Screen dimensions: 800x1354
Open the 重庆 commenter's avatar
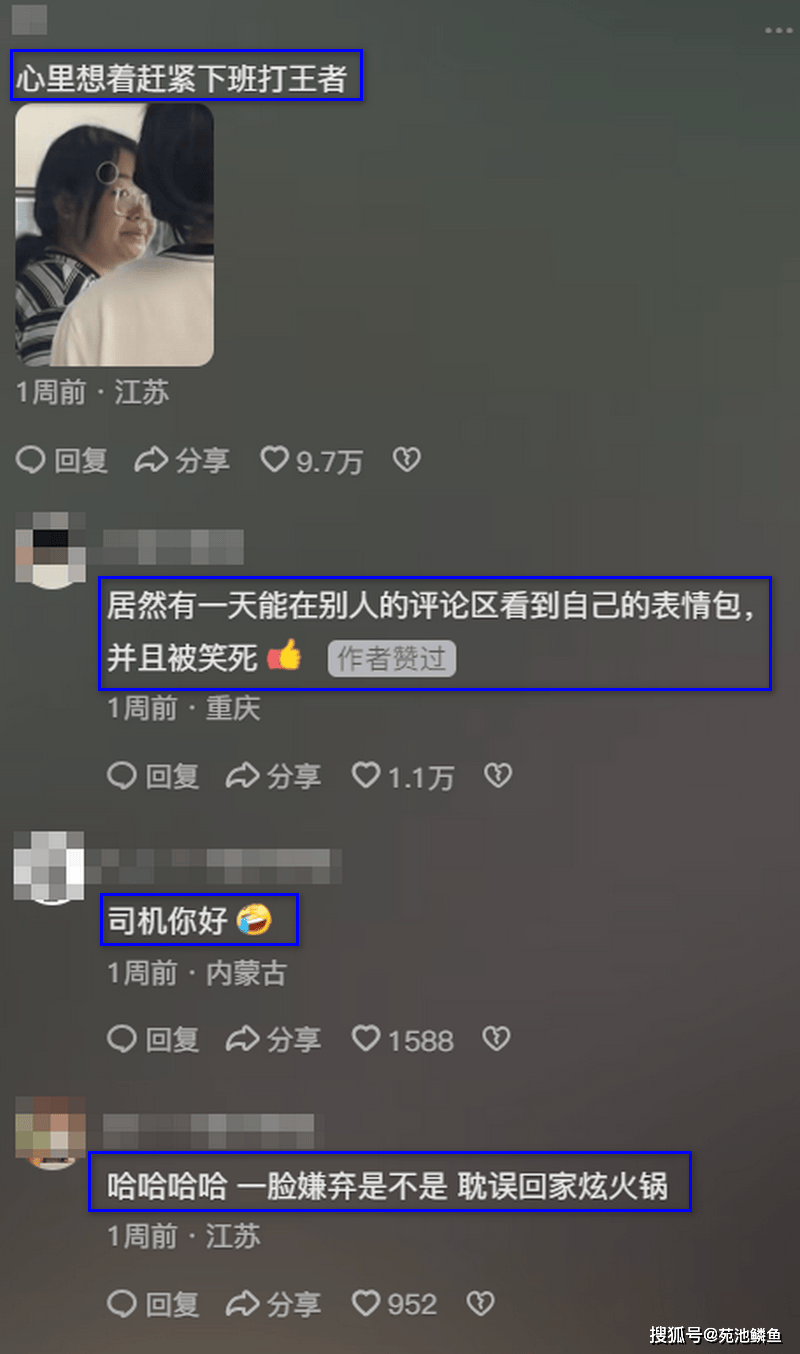click(x=52, y=549)
